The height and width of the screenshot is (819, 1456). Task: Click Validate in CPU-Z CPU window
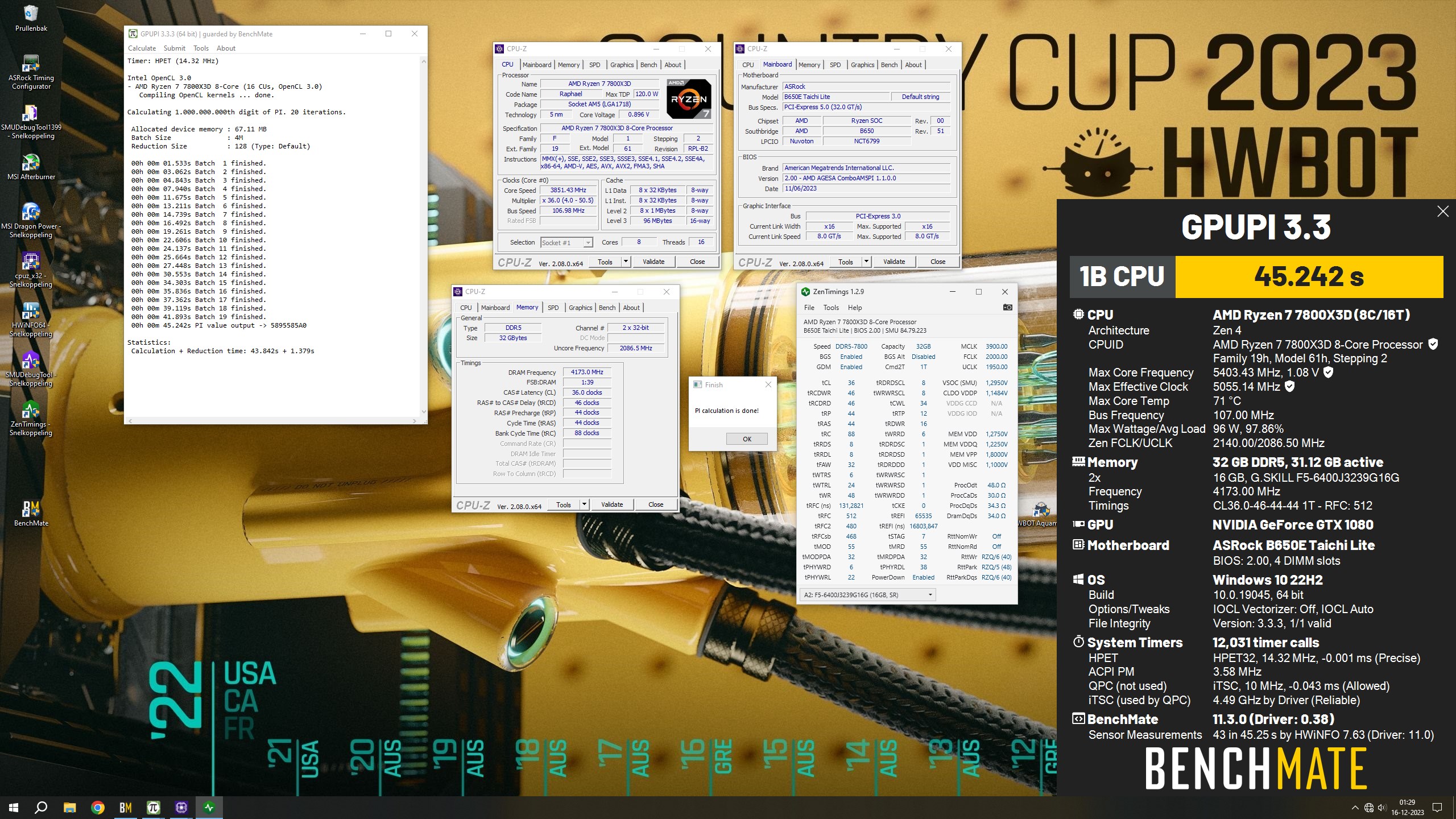(x=653, y=262)
